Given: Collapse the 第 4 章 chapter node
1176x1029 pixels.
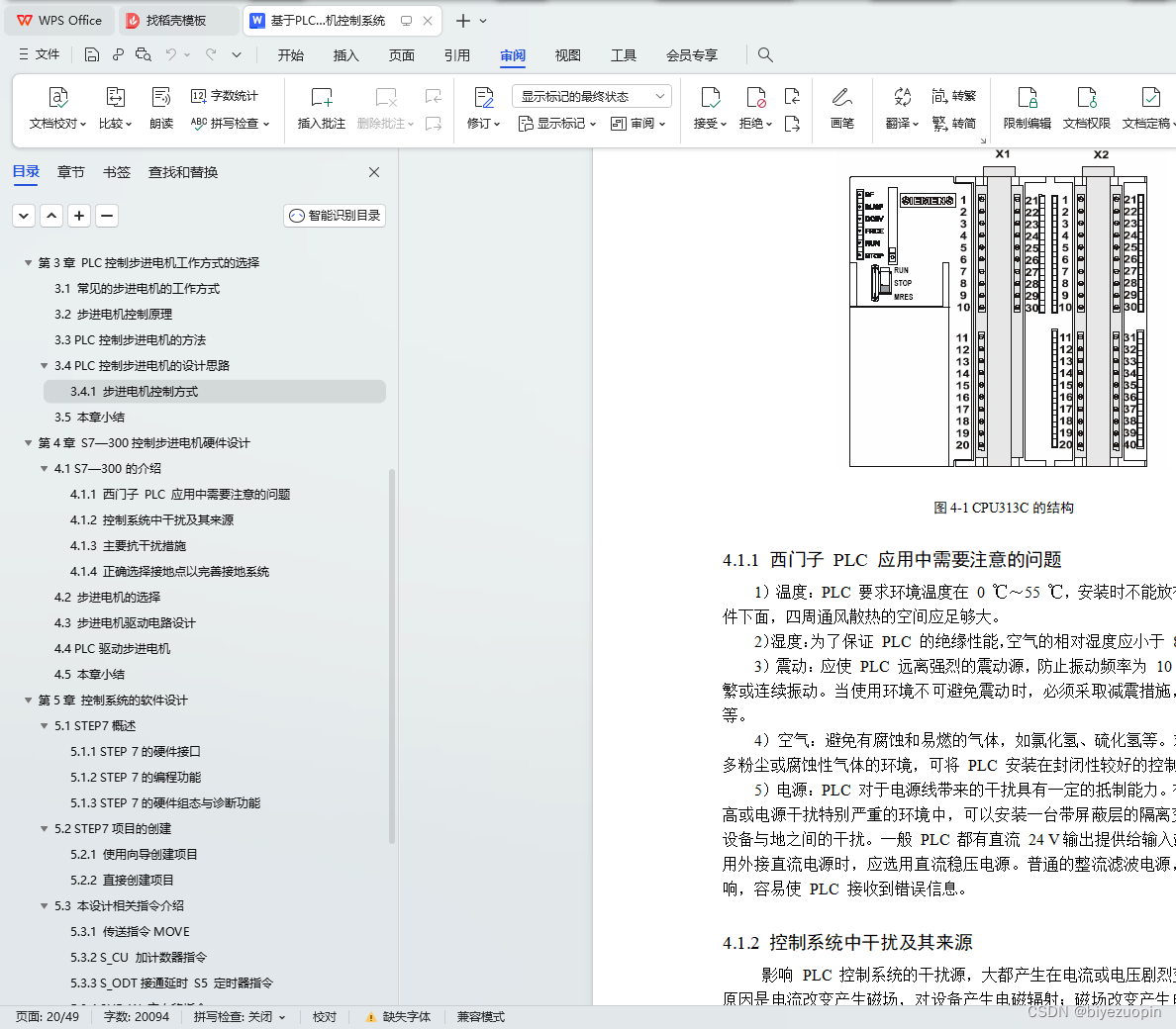Looking at the screenshot, I should tap(28, 442).
